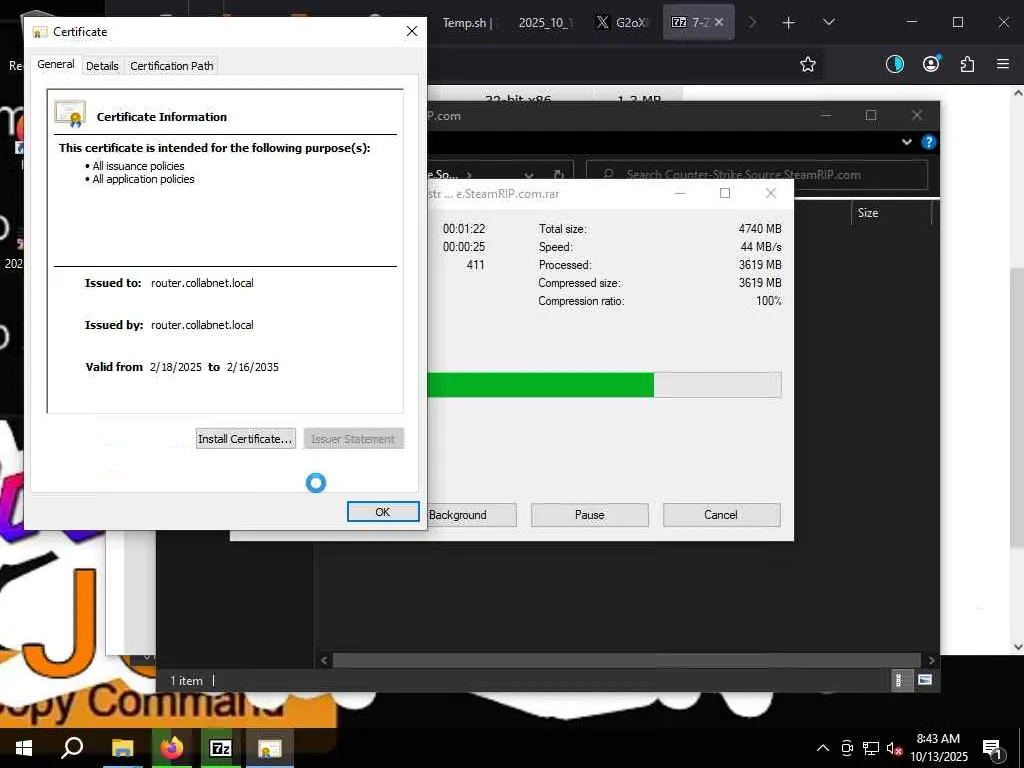The height and width of the screenshot is (768, 1024).
Task: Switch to the Details tab in Certificate dialog
Action: (x=102, y=66)
